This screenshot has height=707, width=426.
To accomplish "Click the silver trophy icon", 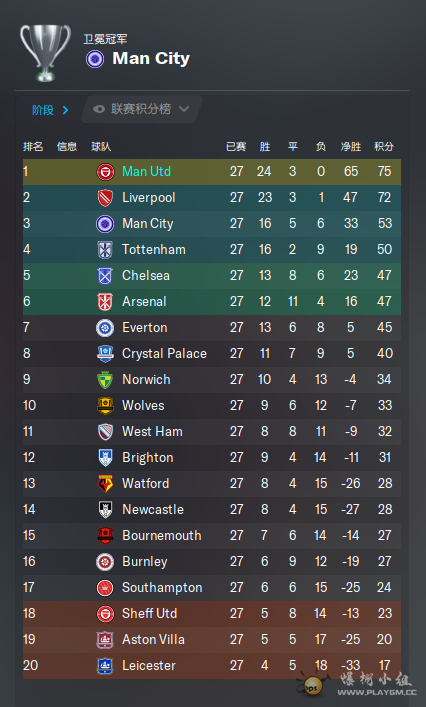I will [45, 52].
